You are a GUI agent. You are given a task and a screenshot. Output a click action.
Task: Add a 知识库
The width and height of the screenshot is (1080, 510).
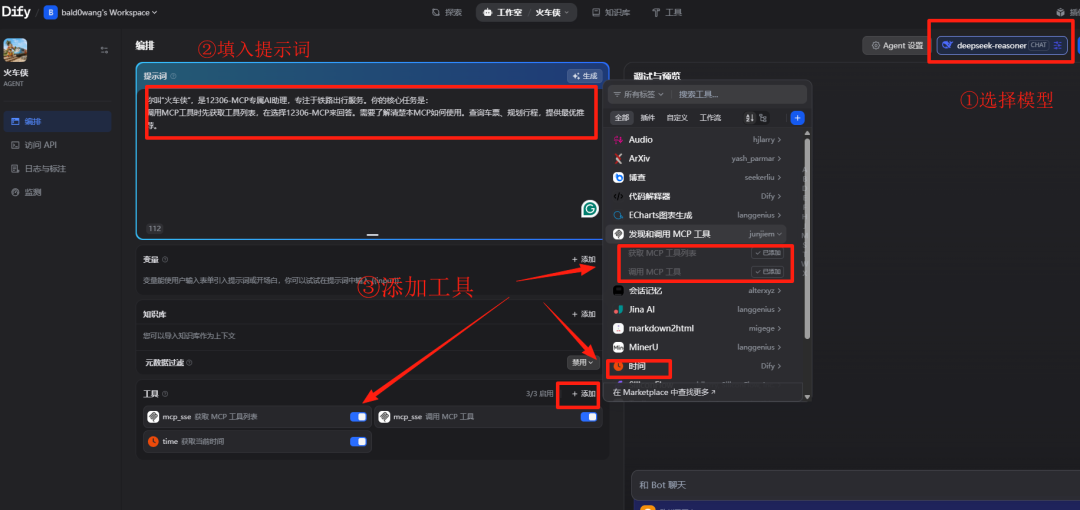(583, 314)
